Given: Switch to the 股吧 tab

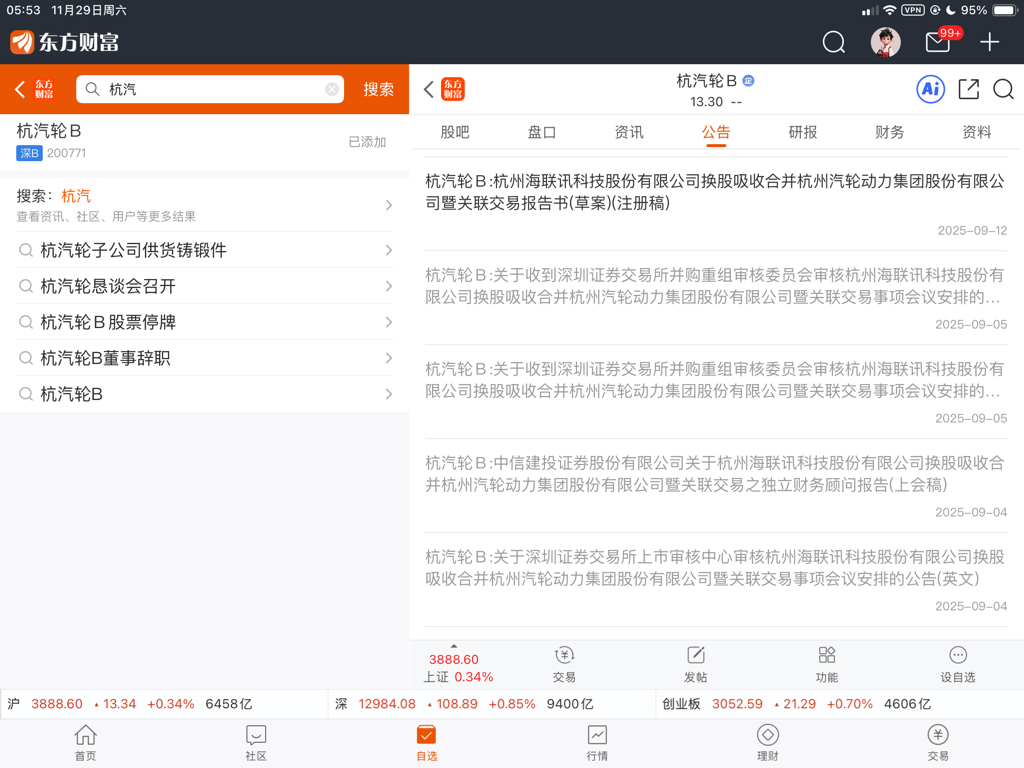Looking at the screenshot, I should pos(455,133).
